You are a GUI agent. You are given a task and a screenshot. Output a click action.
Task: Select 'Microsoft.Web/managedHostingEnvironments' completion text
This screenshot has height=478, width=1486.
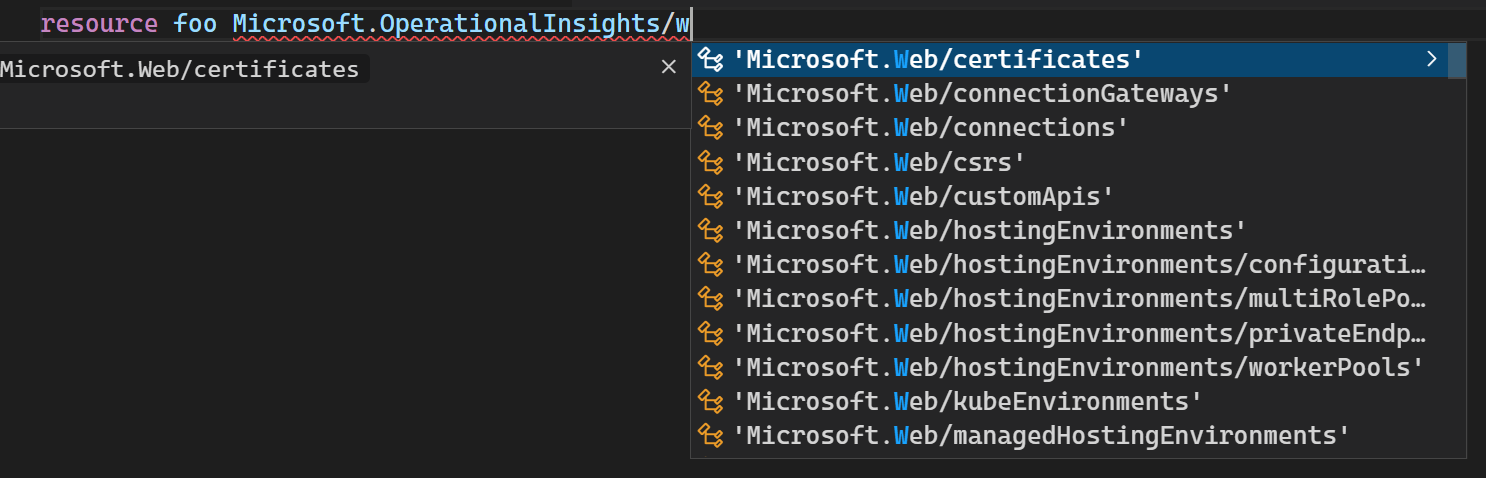pyautogui.click(x=1041, y=435)
